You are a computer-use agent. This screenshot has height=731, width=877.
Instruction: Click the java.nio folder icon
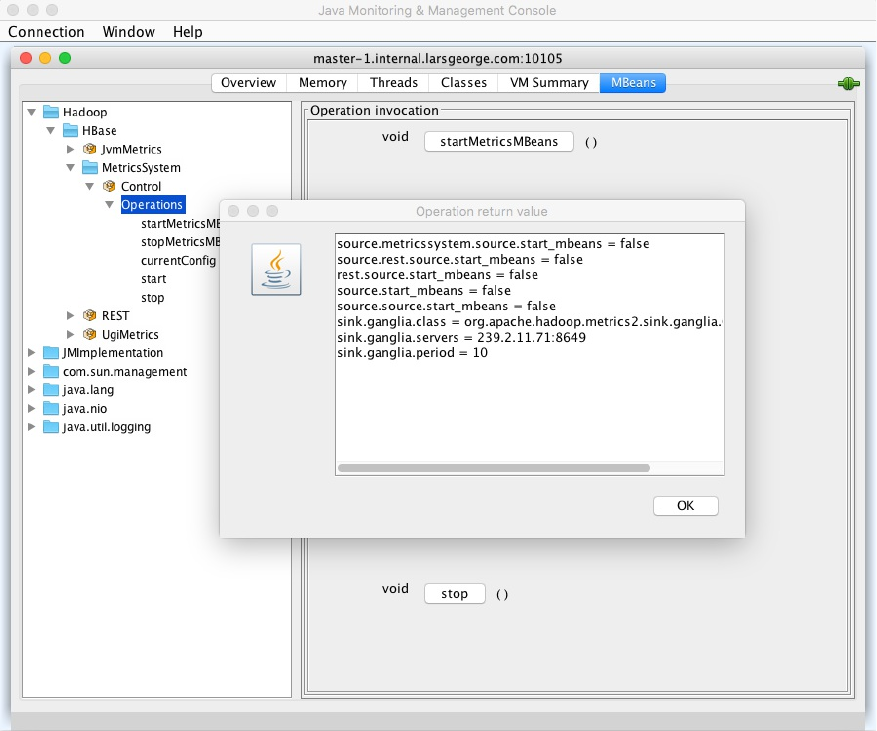click(51, 408)
